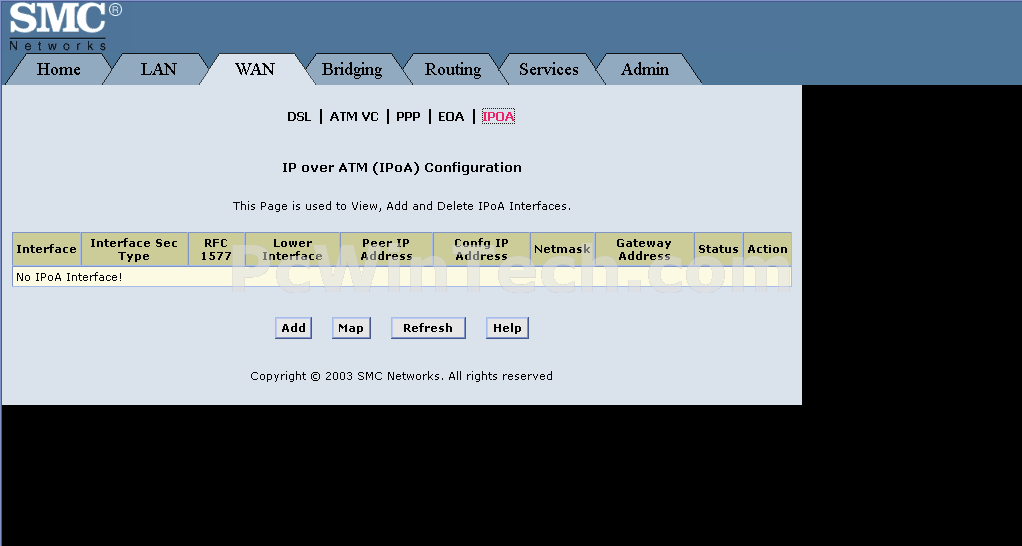Open the Admin tab
The image size is (1022, 546).
coord(645,69)
